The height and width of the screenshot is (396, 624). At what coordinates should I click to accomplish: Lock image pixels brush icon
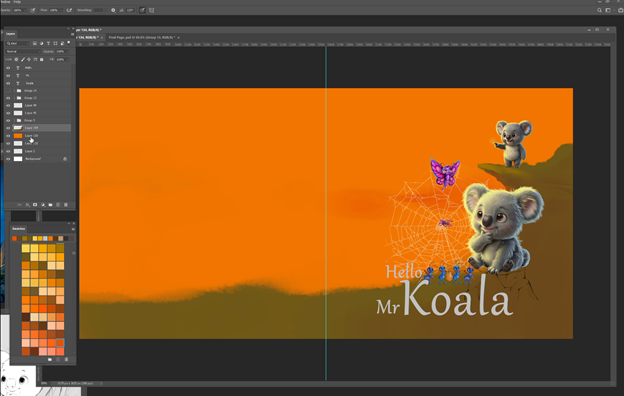pos(23,59)
